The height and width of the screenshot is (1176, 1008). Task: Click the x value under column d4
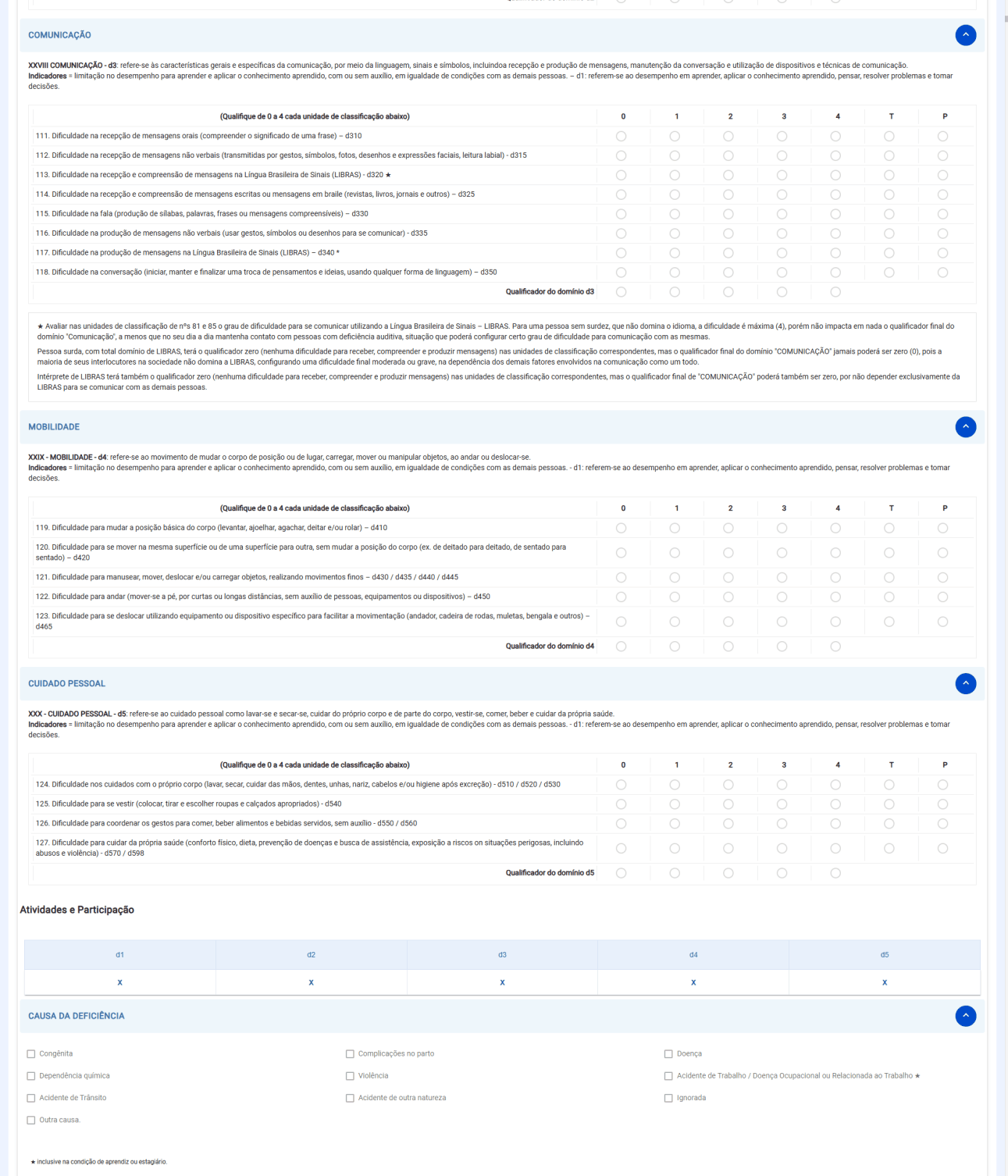tap(693, 982)
